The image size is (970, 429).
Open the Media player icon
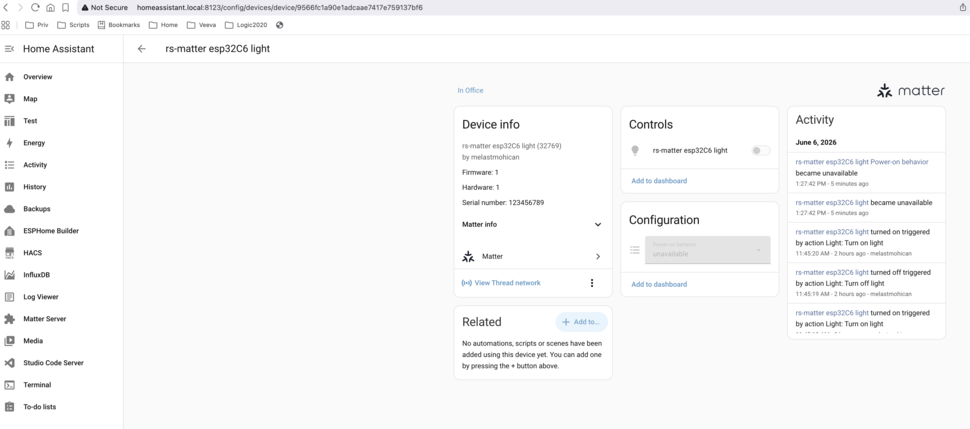[9, 340]
